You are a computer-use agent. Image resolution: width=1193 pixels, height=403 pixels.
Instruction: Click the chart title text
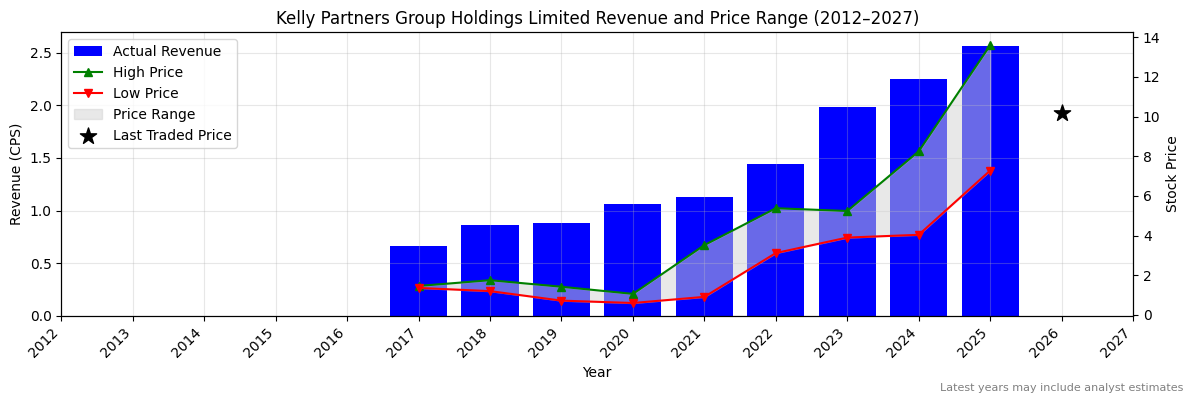point(597,18)
